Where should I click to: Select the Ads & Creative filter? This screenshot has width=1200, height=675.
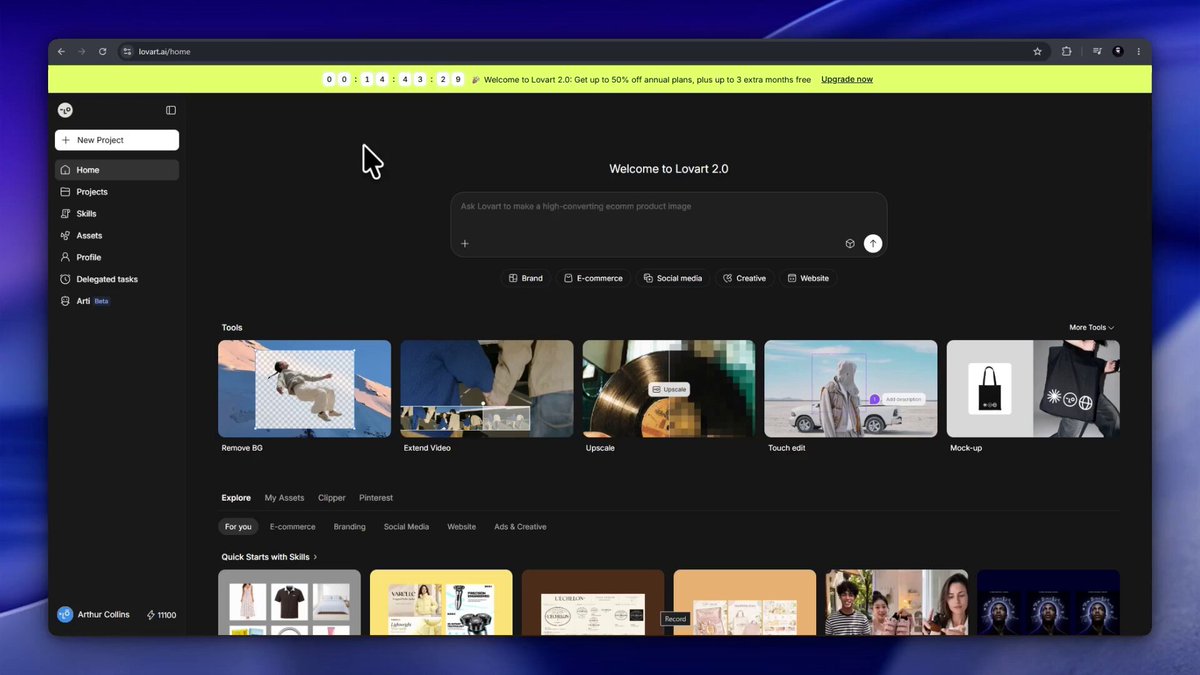pyautogui.click(x=520, y=527)
